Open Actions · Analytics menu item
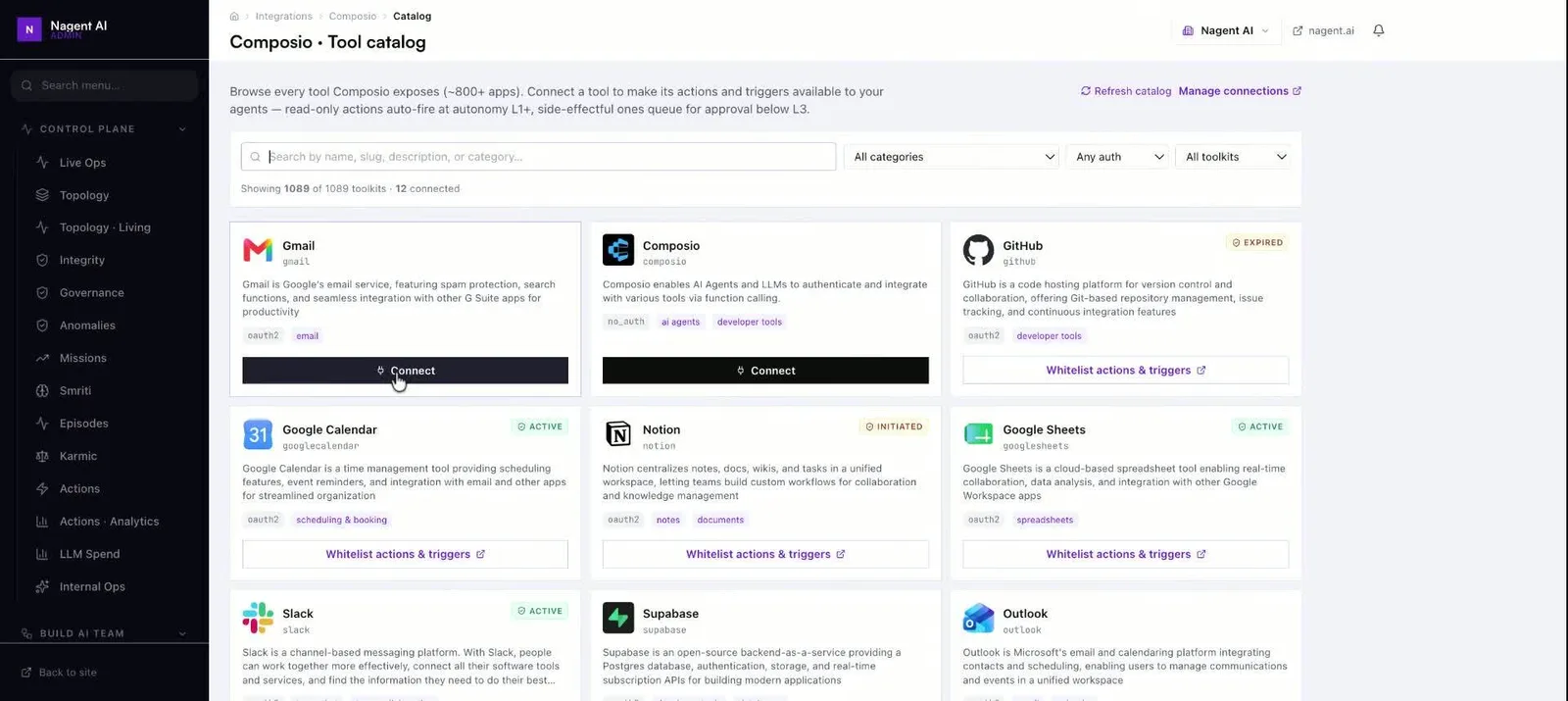The height and width of the screenshot is (701, 1568). pyautogui.click(x=108, y=522)
